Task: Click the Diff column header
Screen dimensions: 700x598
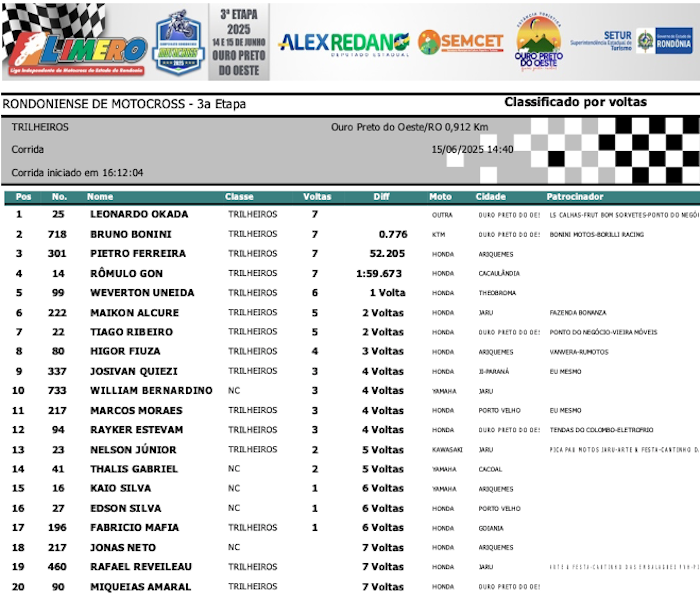Action: click(x=381, y=197)
